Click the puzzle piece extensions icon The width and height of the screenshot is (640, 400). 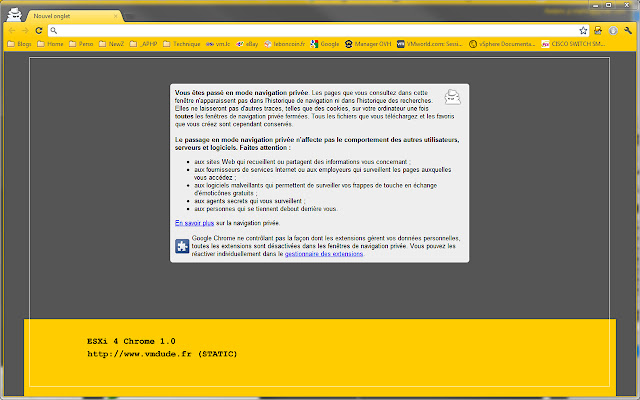point(182,246)
